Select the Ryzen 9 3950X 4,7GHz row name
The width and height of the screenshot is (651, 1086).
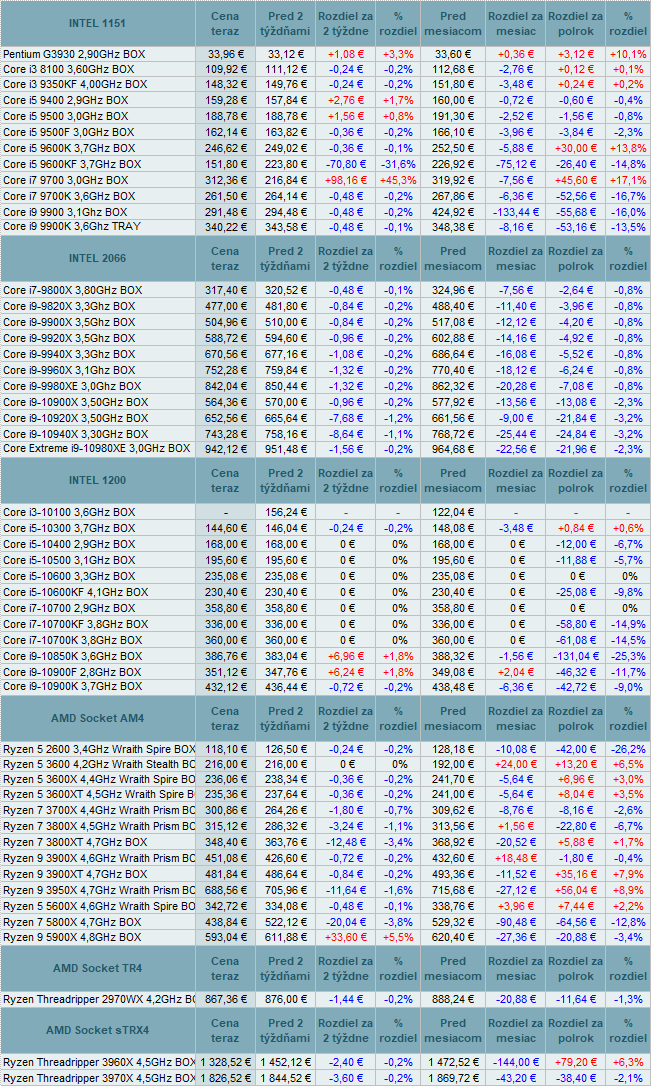(99, 891)
